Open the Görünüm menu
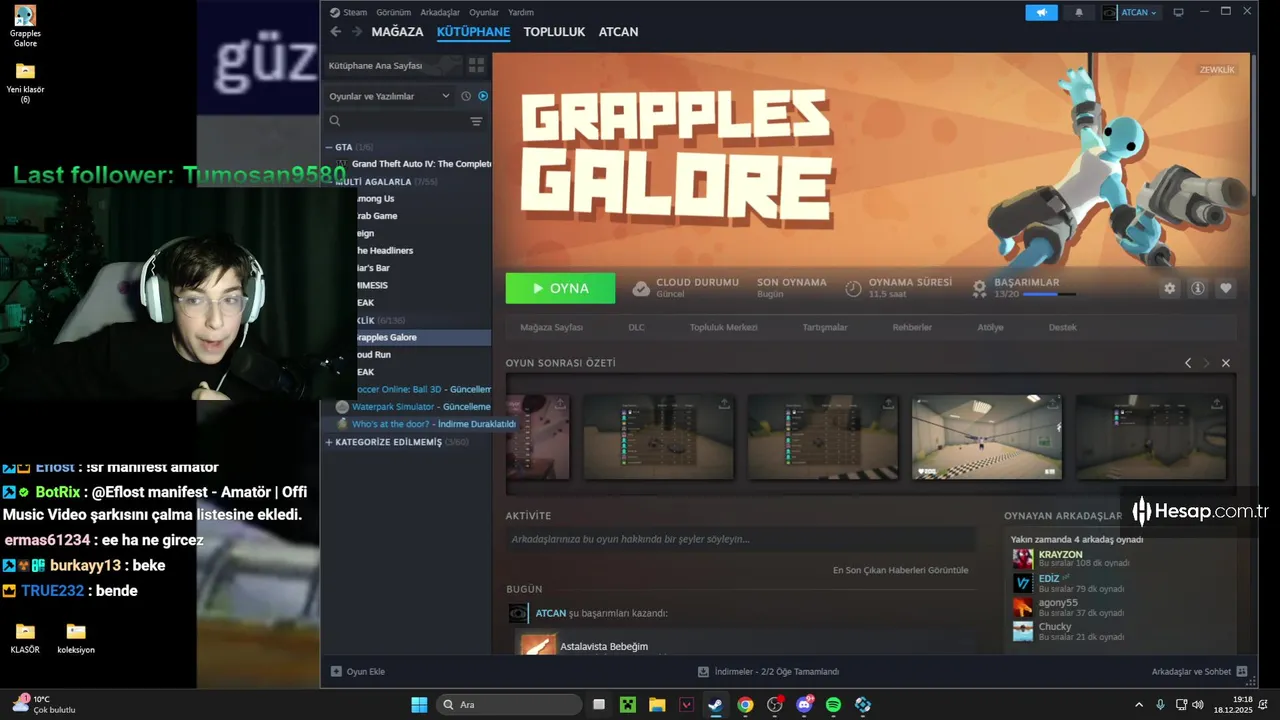Image resolution: width=1280 pixels, height=720 pixels. (x=394, y=12)
